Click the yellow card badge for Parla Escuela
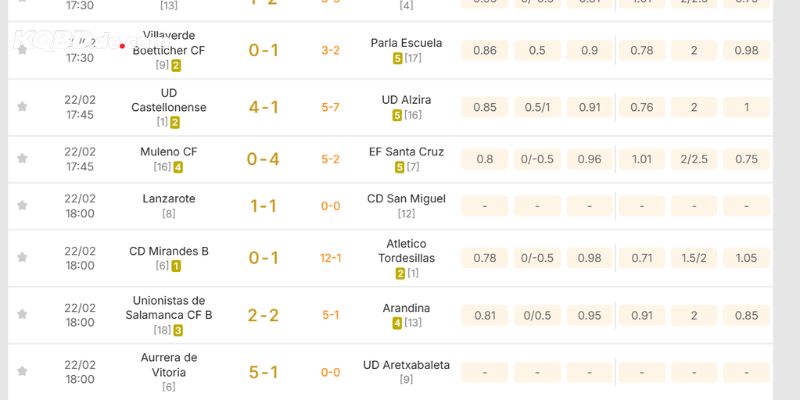Screen dimensions: 800x400 click(397, 58)
